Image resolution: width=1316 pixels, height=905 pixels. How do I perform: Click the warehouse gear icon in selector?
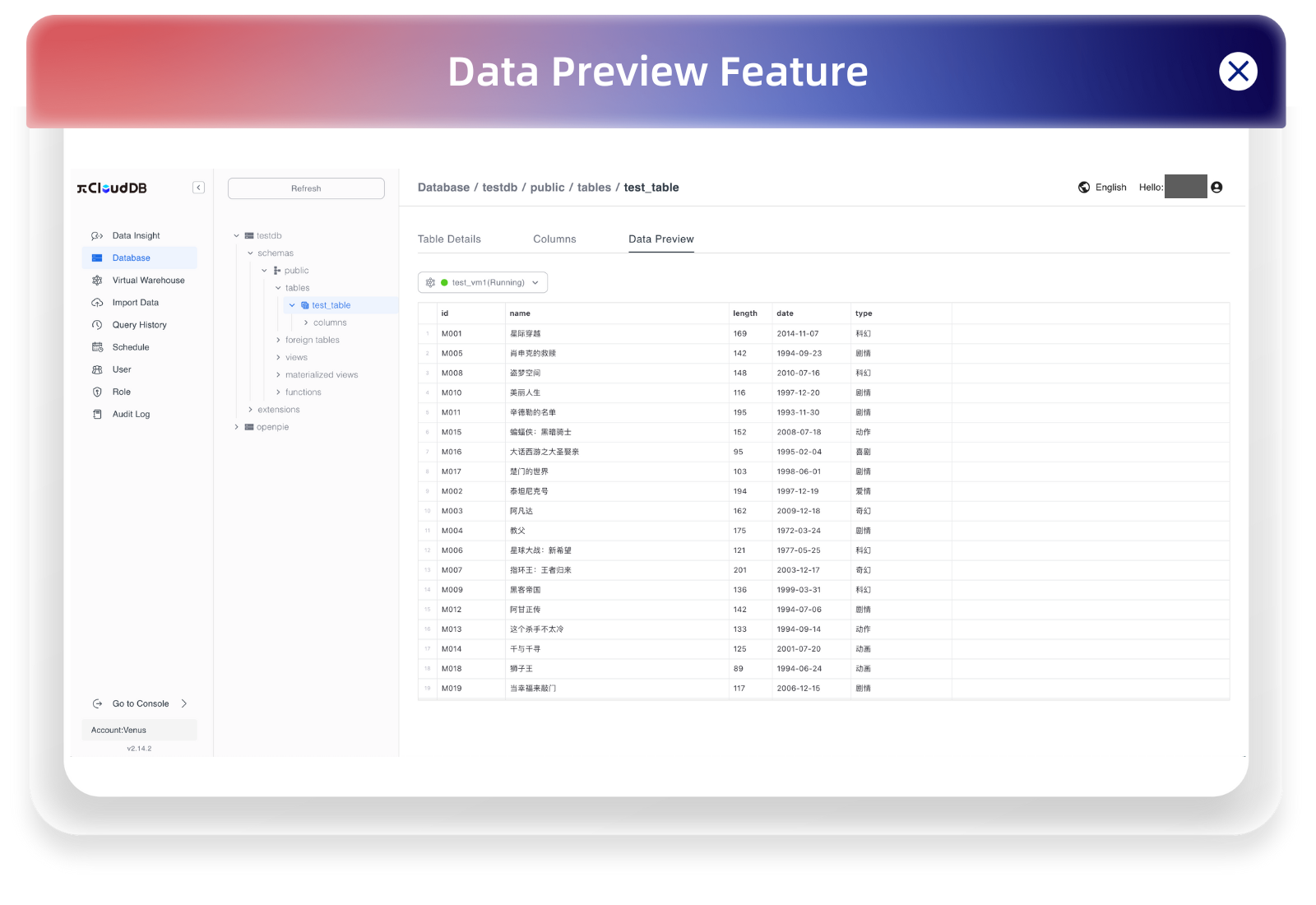coord(430,282)
